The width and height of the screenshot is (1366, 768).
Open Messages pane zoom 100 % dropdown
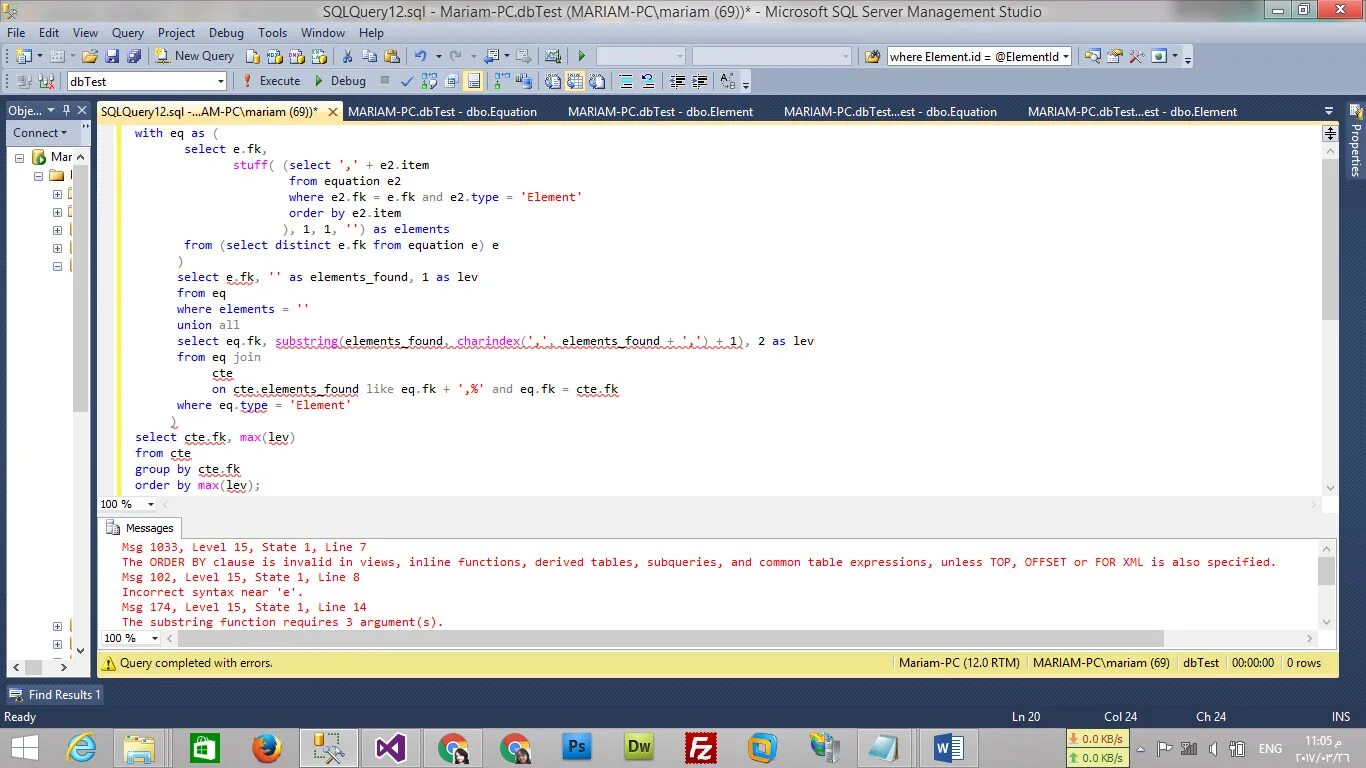point(154,638)
